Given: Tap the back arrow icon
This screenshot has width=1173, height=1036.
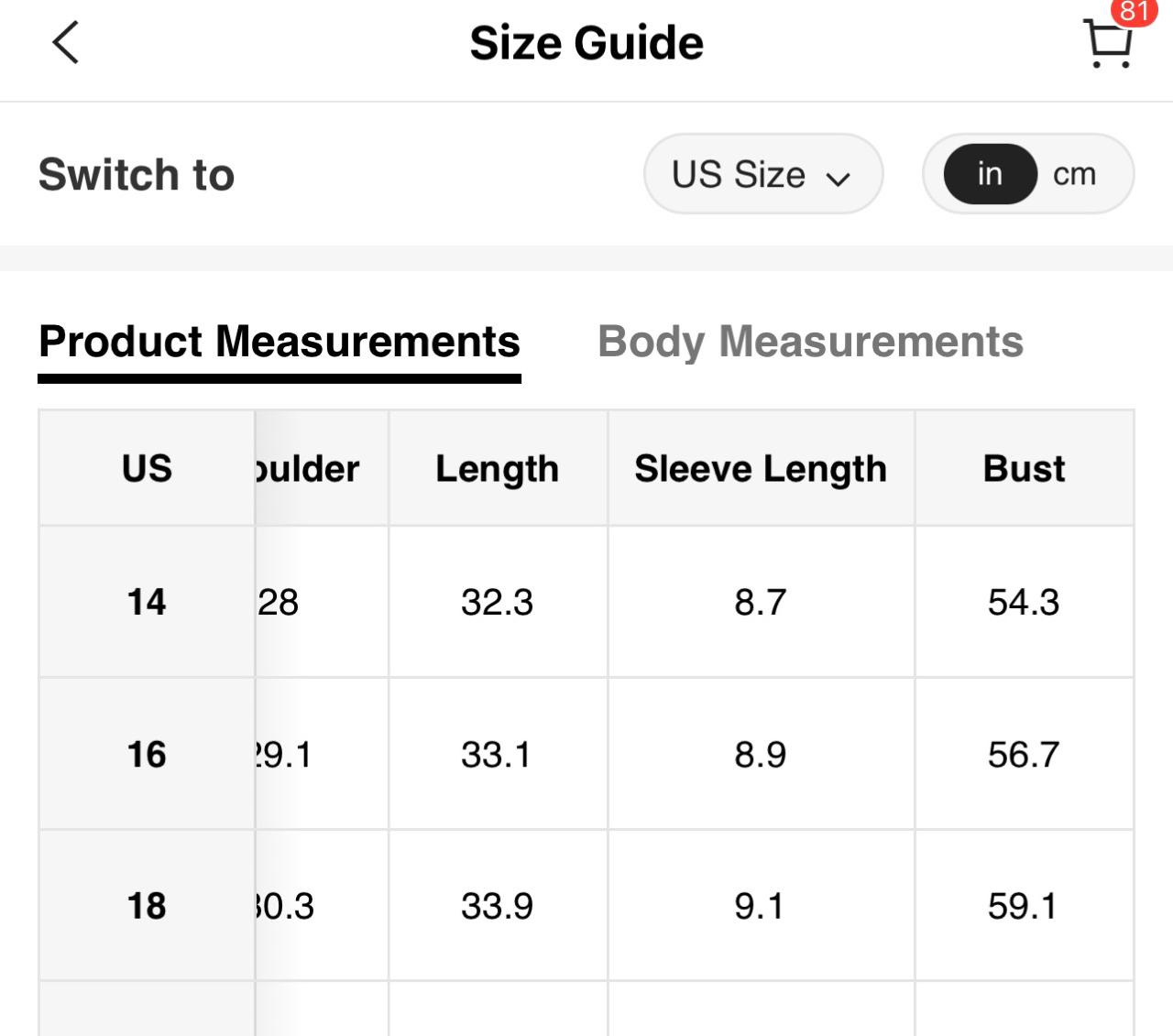Looking at the screenshot, I should click(x=66, y=43).
